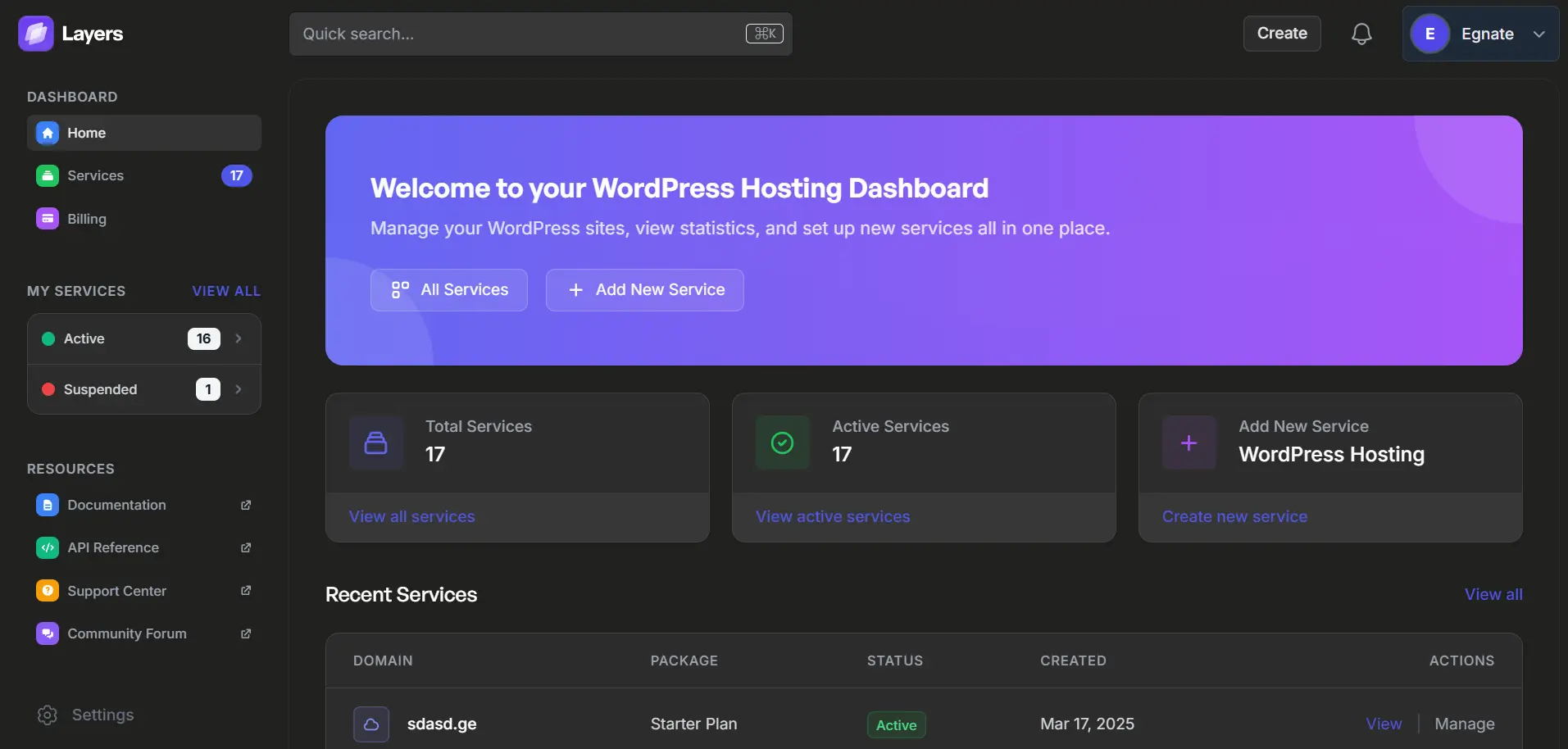The height and width of the screenshot is (749, 1568).
Task: Click the Starter Plan package cell
Action: pyautogui.click(x=693, y=724)
